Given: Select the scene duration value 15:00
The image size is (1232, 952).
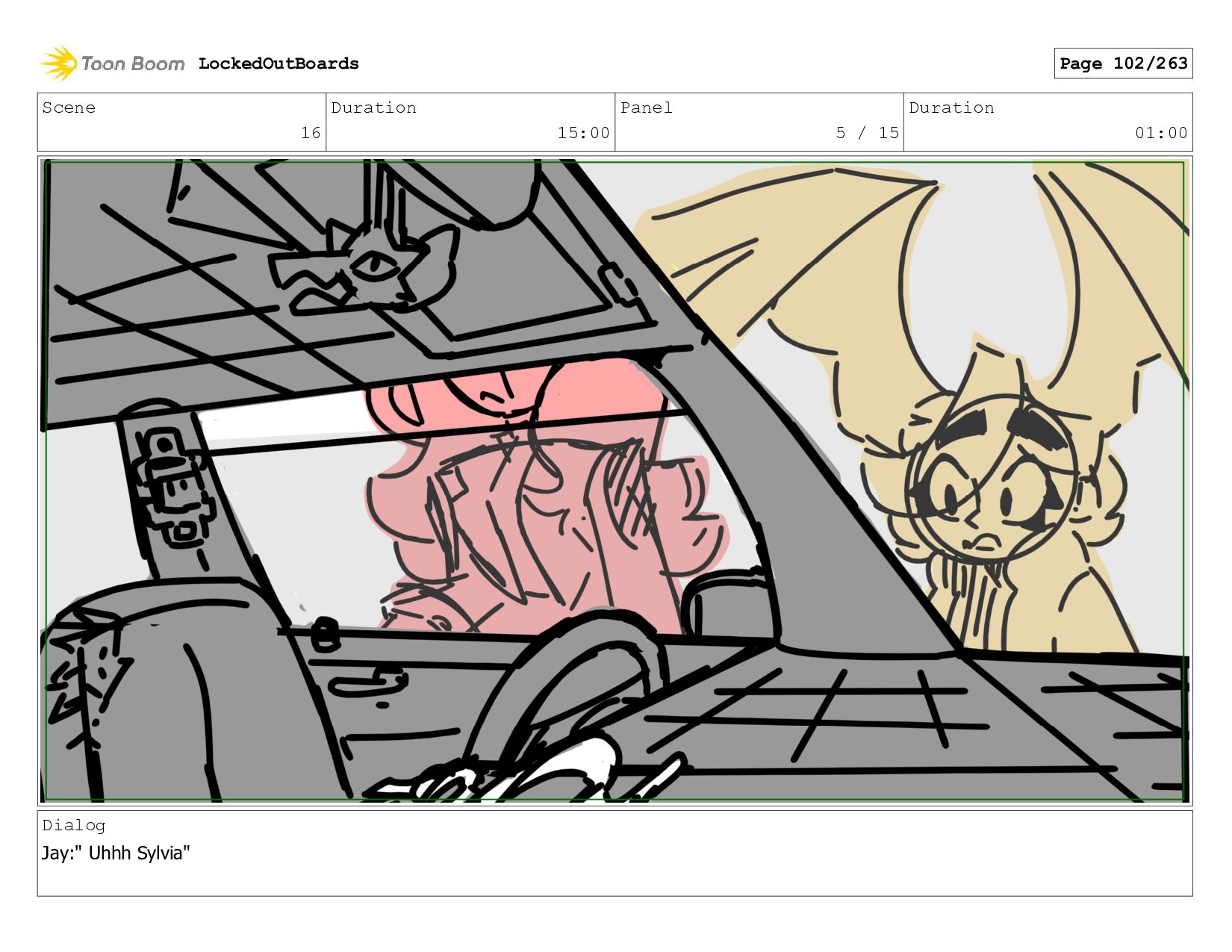Looking at the screenshot, I should coord(583,133).
